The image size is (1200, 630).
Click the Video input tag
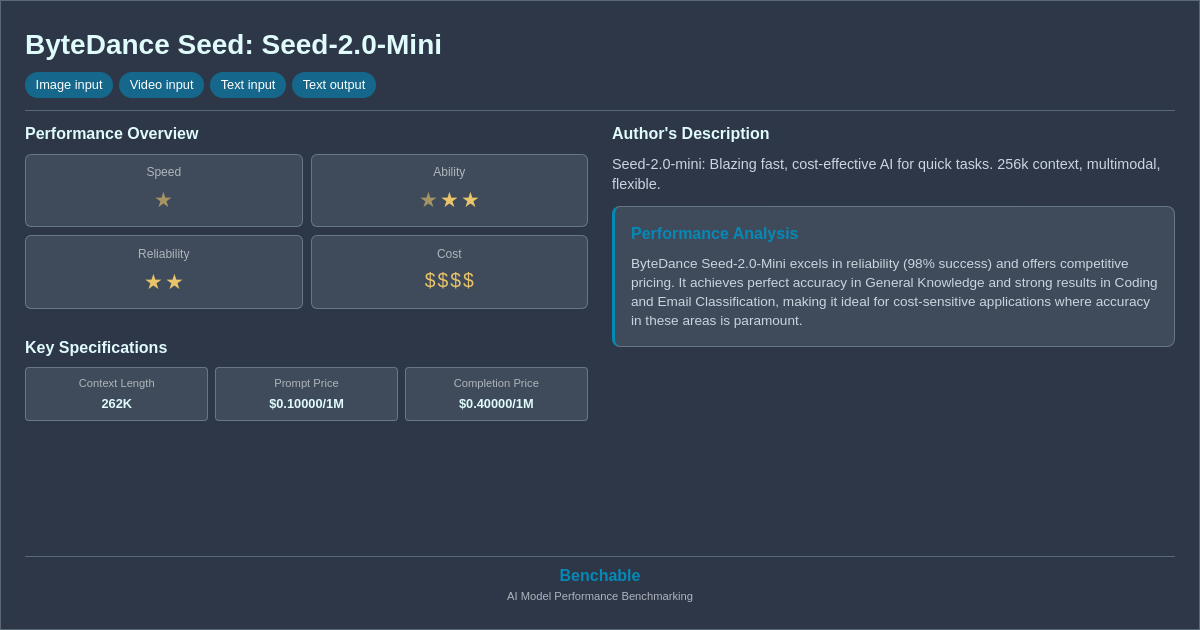[161, 85]
